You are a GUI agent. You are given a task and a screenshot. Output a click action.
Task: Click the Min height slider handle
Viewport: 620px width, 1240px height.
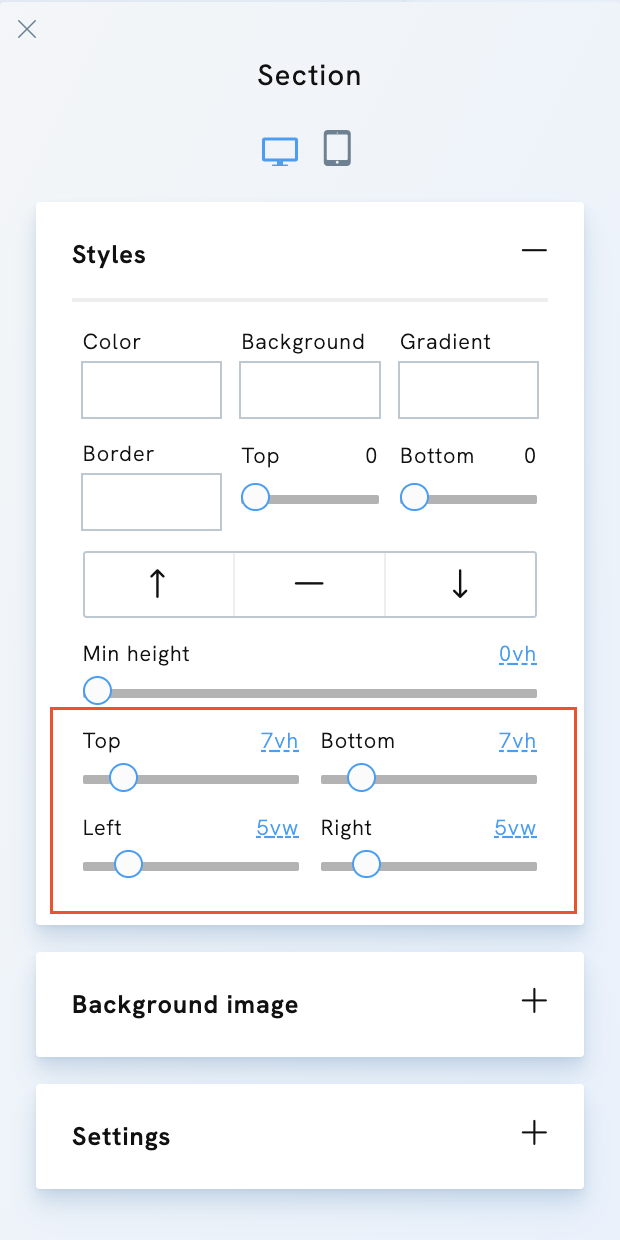click(x=97, y=690)
